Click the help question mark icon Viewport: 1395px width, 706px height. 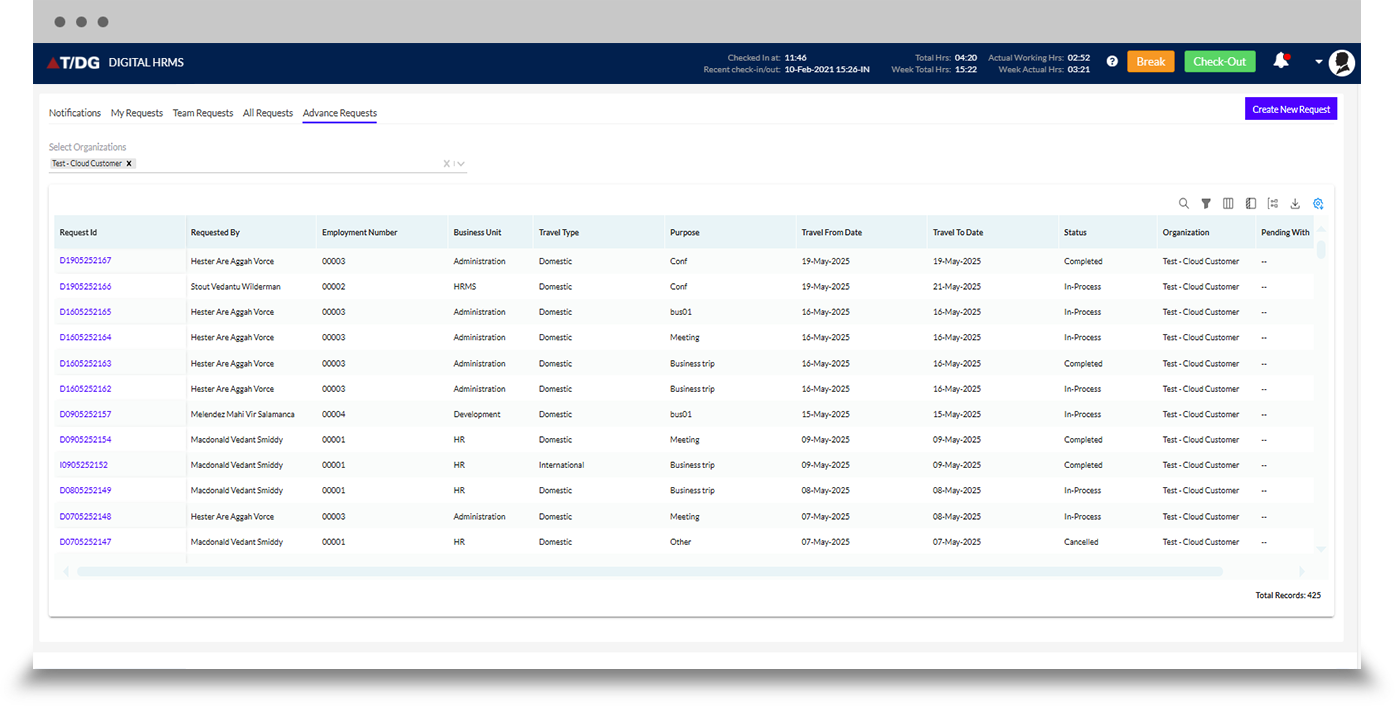click(x=1112, y=62)
